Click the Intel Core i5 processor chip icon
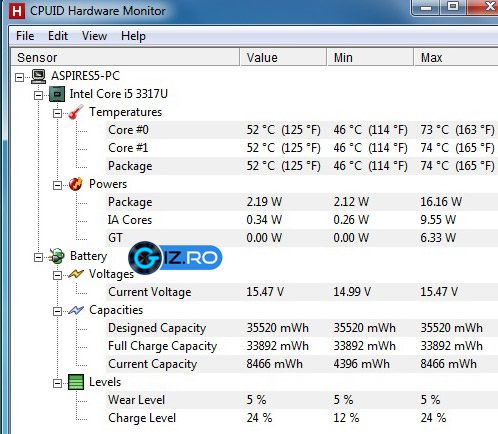The width and height of the screenshot is (498, 434). [x=57, y=94]
